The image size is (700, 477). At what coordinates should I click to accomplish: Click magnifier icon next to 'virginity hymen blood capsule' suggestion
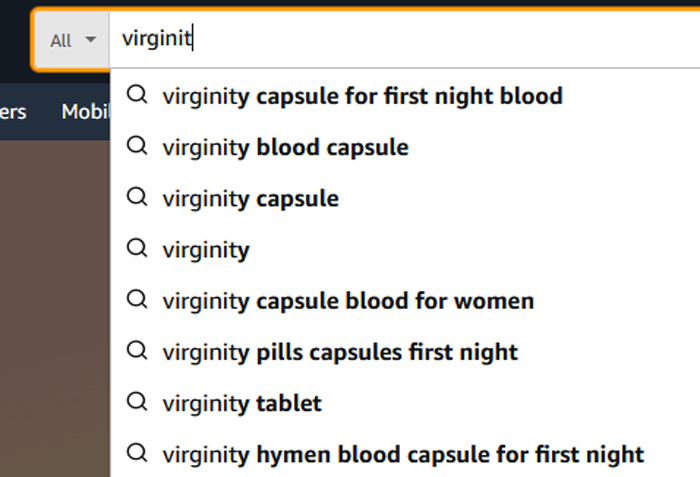(x=137, y=453)
